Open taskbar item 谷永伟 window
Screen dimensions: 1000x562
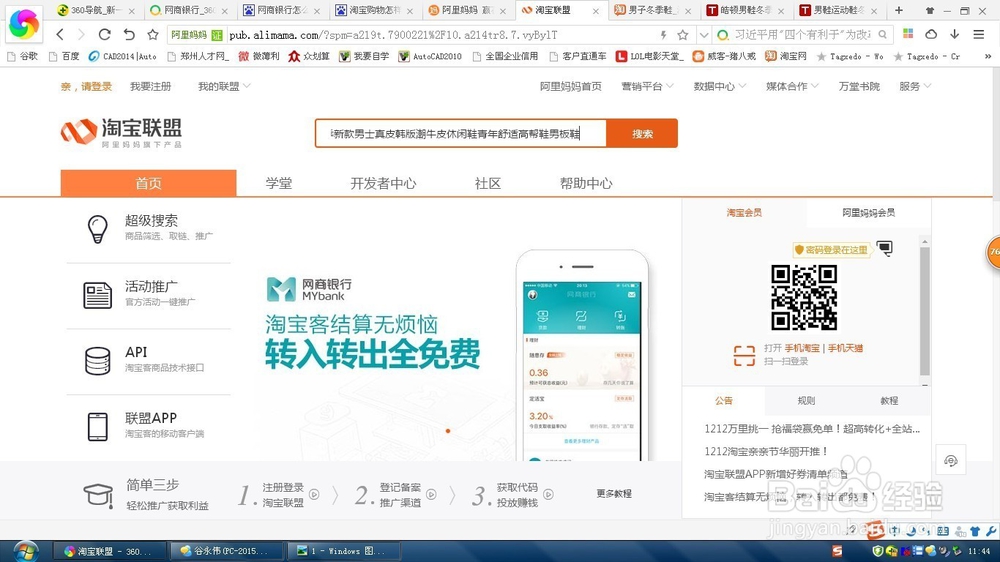[x=229, y=551]
